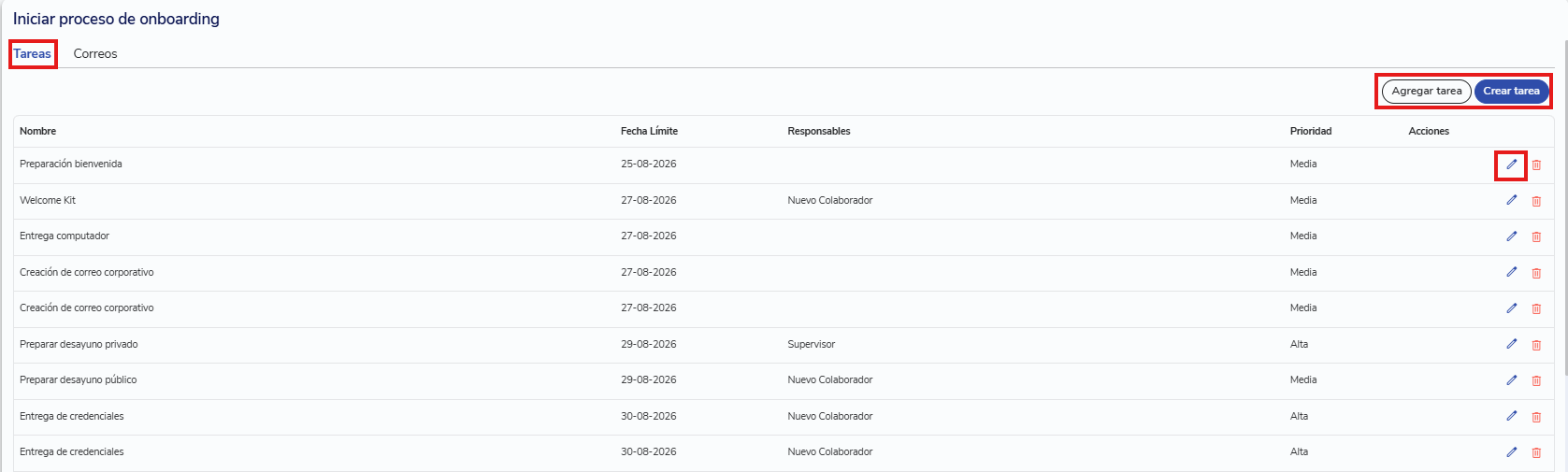This screenshot has width=1568, height=472.
Task: Click the Crear tarea button
Action: pyautogui.click(x=1511, y=91)
